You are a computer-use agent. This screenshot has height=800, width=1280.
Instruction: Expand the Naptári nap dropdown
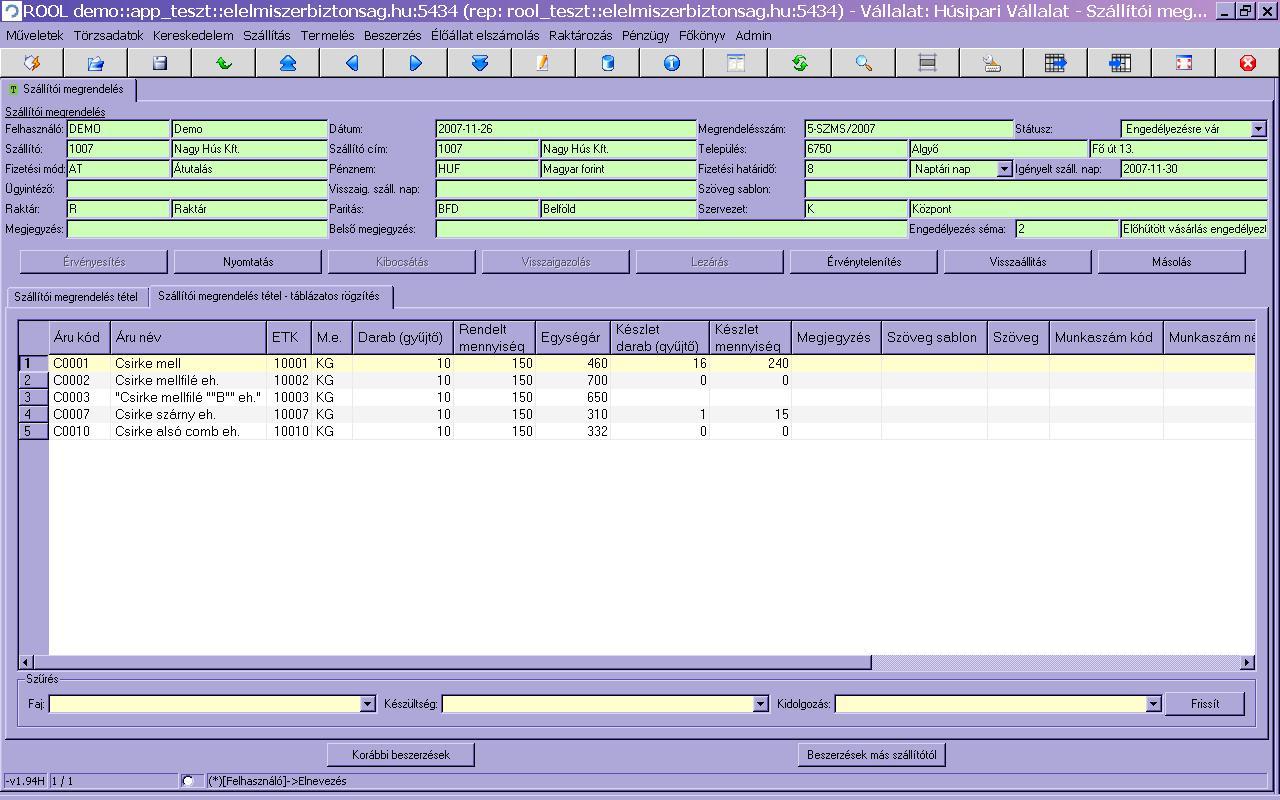(1004, 169)
